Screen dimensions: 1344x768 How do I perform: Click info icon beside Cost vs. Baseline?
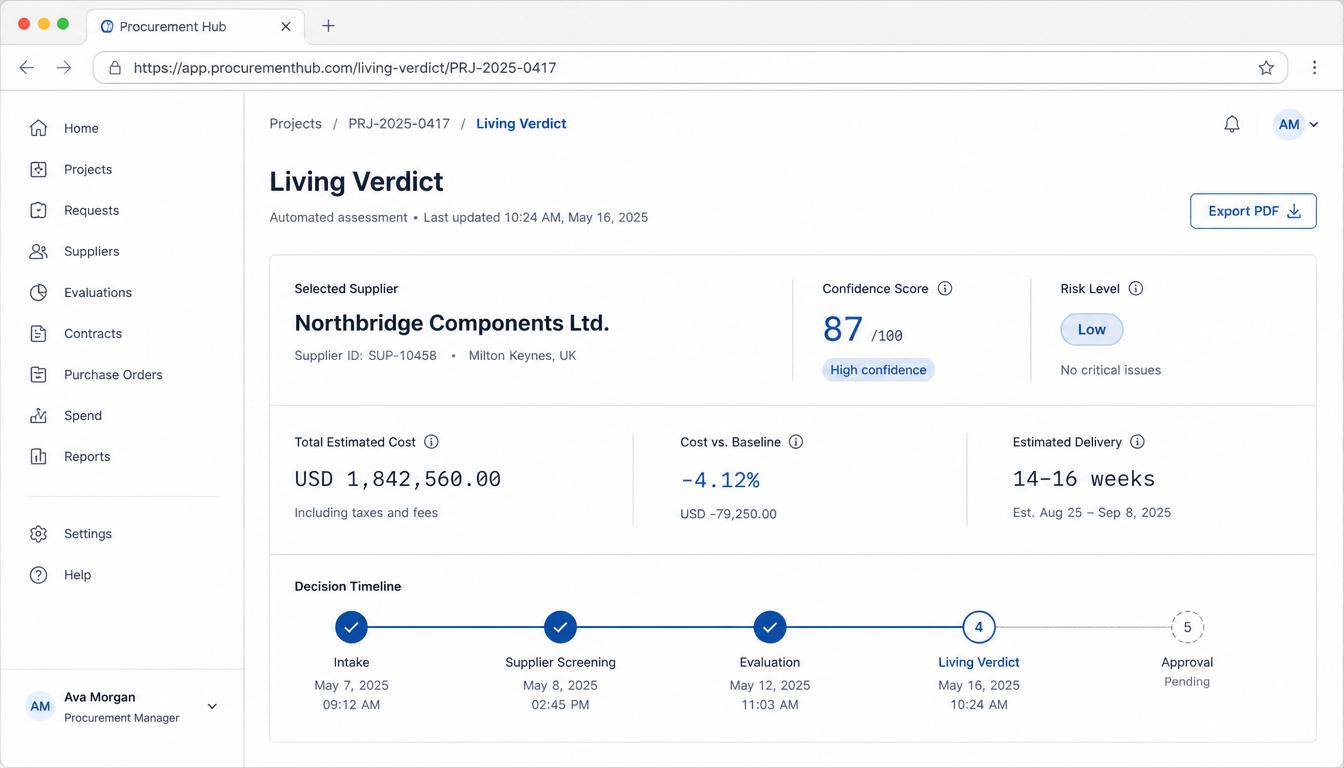click(796, 441)
